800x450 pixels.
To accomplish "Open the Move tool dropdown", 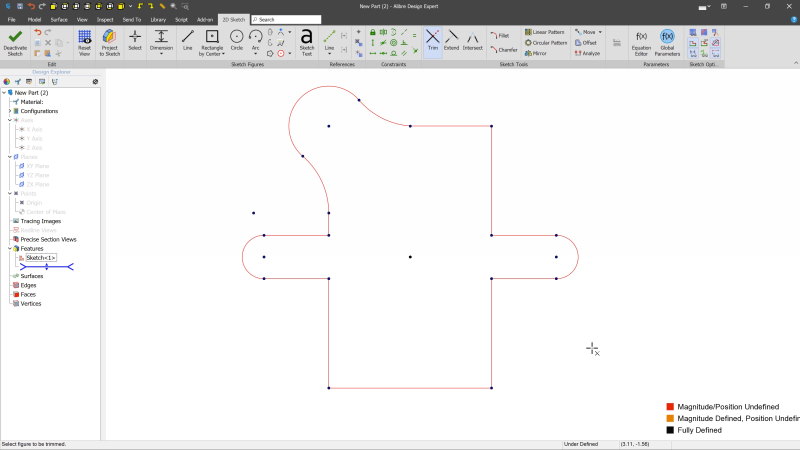I will click(600, 32).
